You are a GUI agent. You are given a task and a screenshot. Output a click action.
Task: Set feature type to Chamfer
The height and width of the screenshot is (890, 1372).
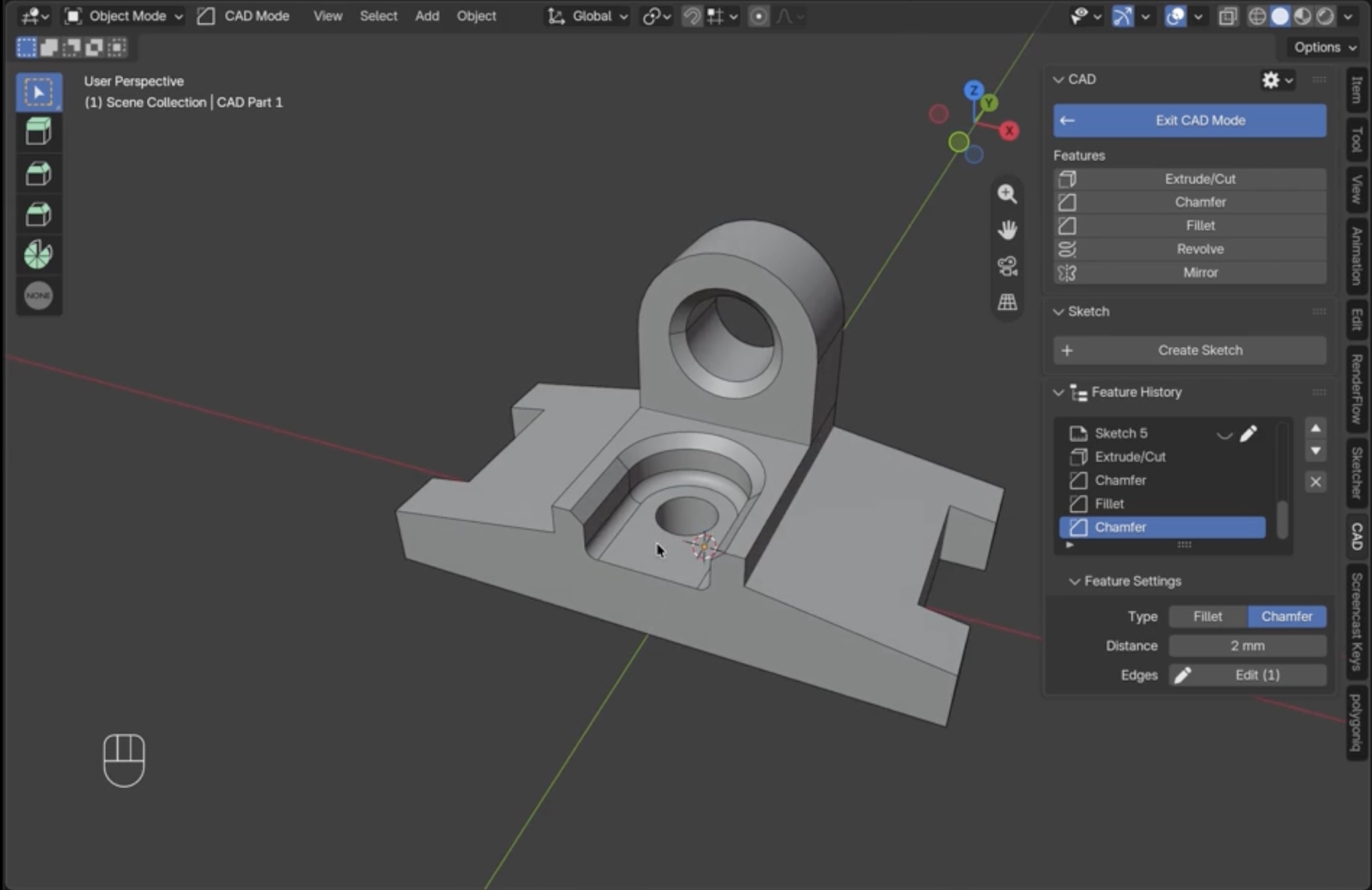click(x=1287, y=617)
